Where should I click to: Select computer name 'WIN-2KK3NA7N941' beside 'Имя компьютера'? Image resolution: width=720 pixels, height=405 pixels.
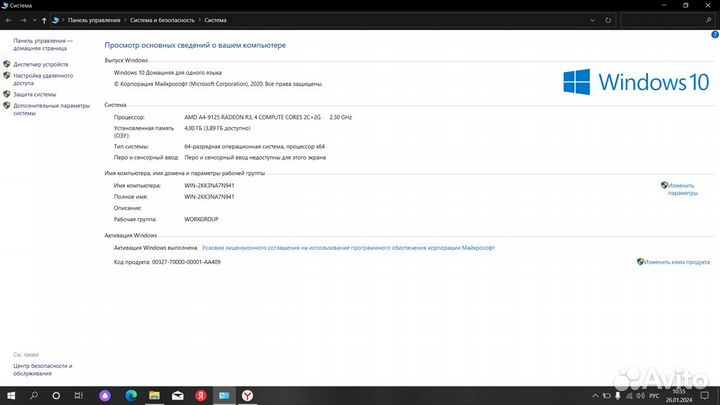pos(209,186)
